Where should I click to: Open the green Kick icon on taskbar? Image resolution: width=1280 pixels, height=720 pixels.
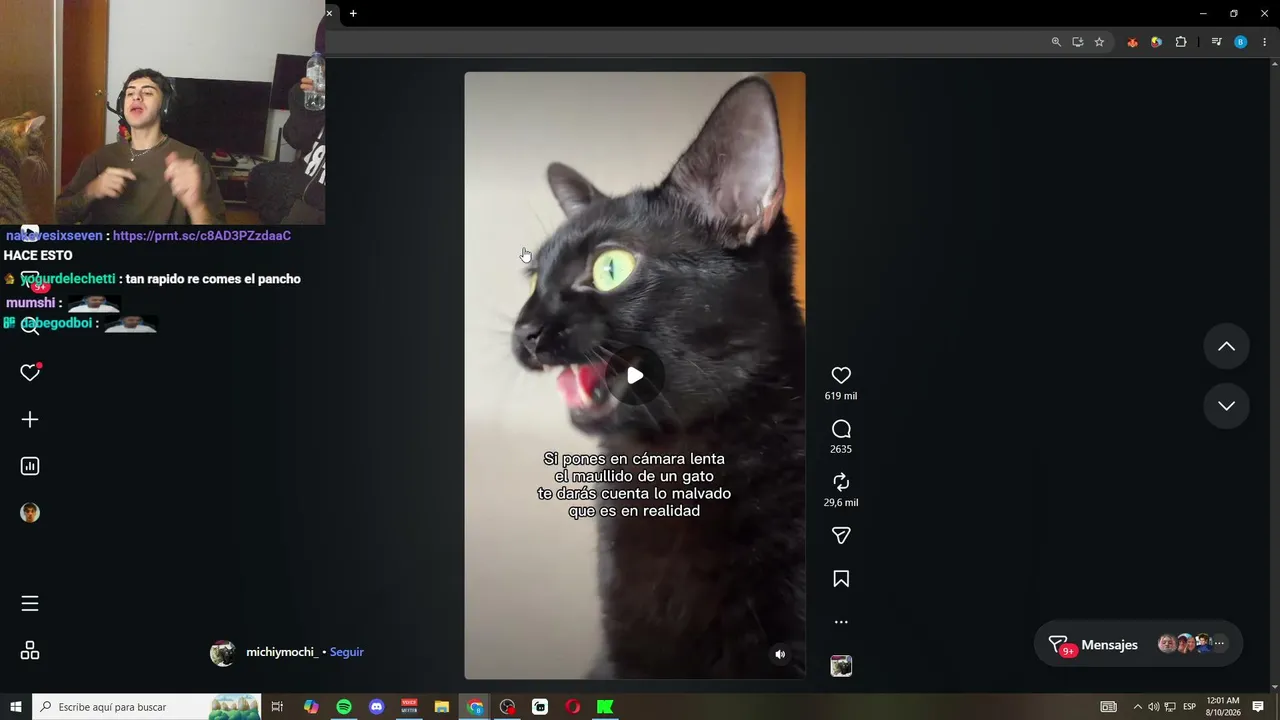605,707
